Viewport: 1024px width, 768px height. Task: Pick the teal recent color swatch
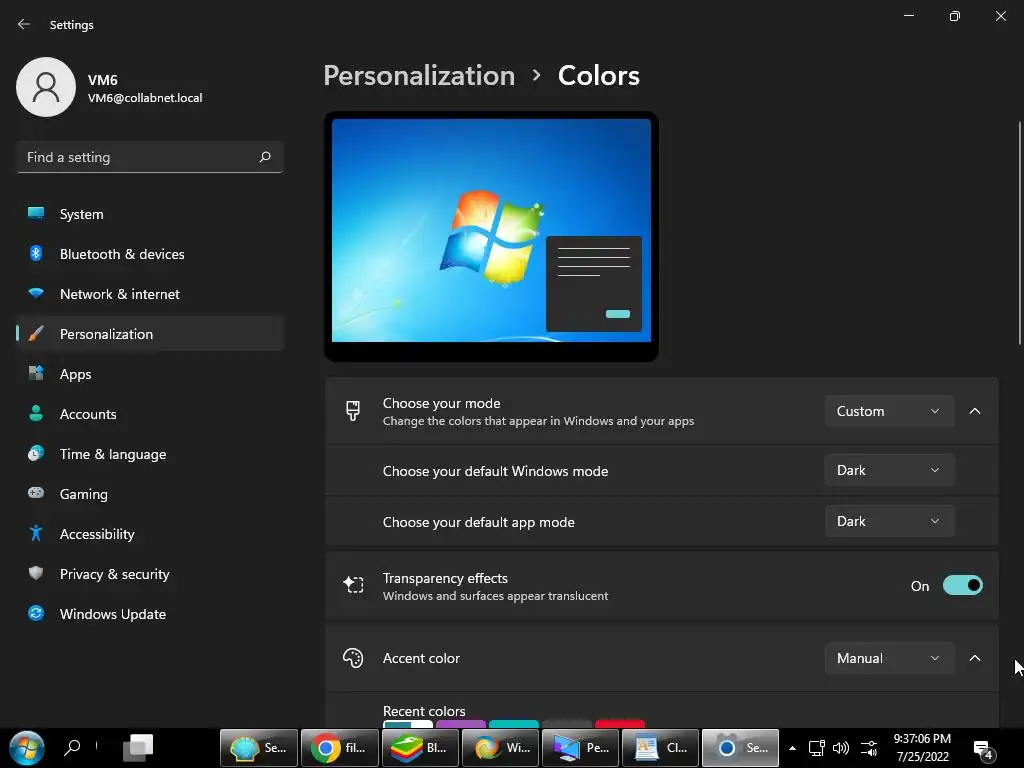(513, 724)
